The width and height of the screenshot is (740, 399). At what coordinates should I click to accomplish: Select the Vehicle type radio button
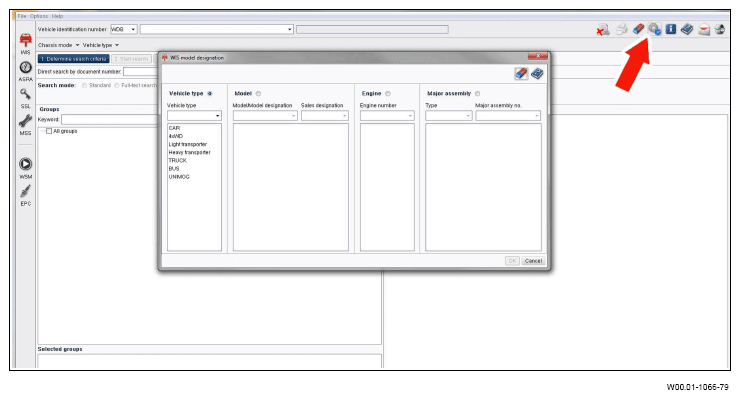210,93
